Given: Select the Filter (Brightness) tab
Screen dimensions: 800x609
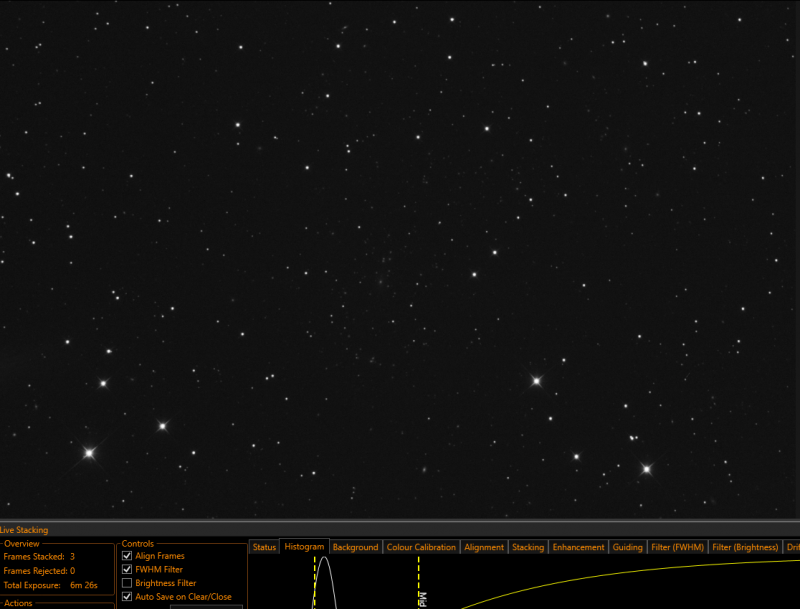Looking at the screenshot, I should 745,547.
